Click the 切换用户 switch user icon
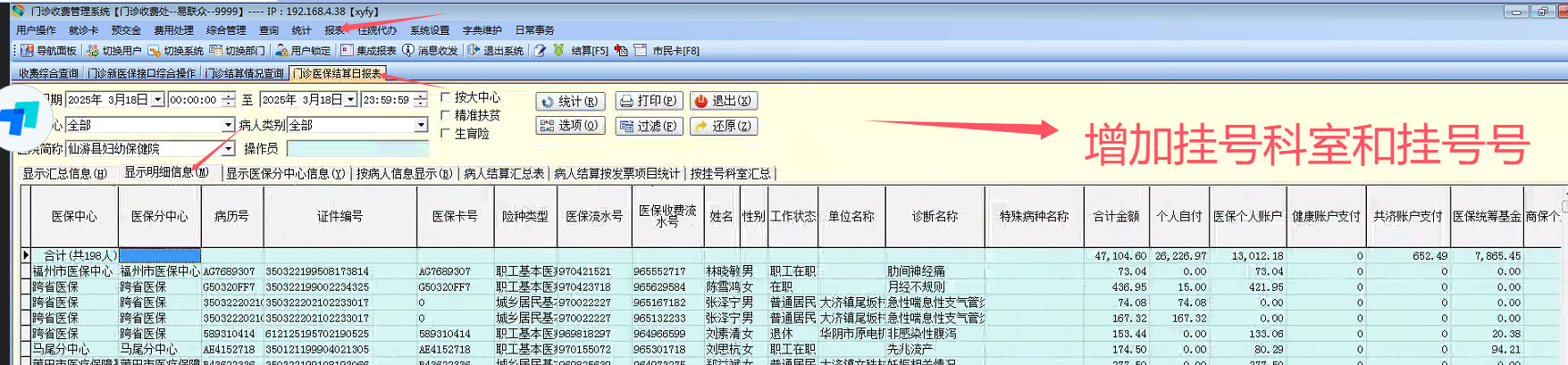1568x365 pixels. tap(93, 51)
